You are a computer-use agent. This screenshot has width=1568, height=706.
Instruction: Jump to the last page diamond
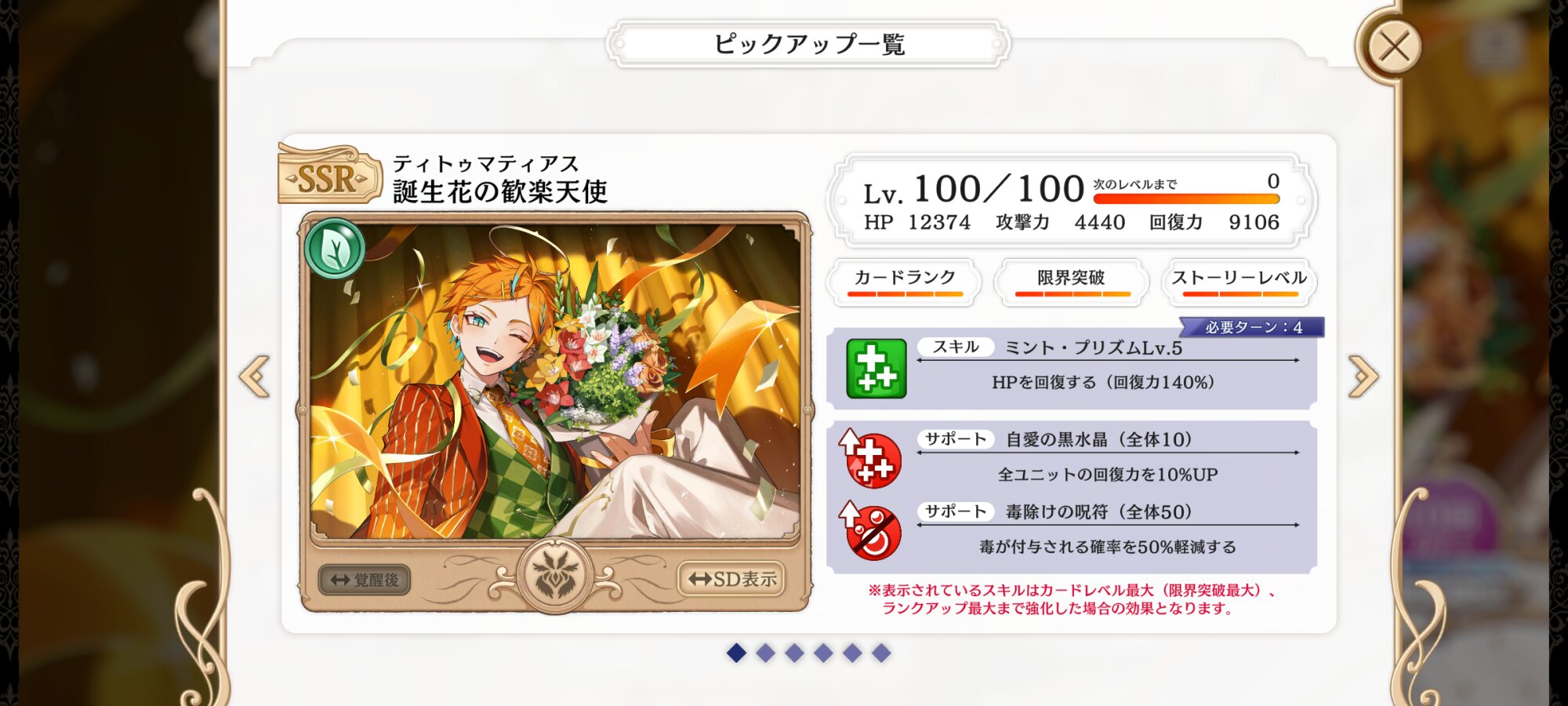pos(881,653)
